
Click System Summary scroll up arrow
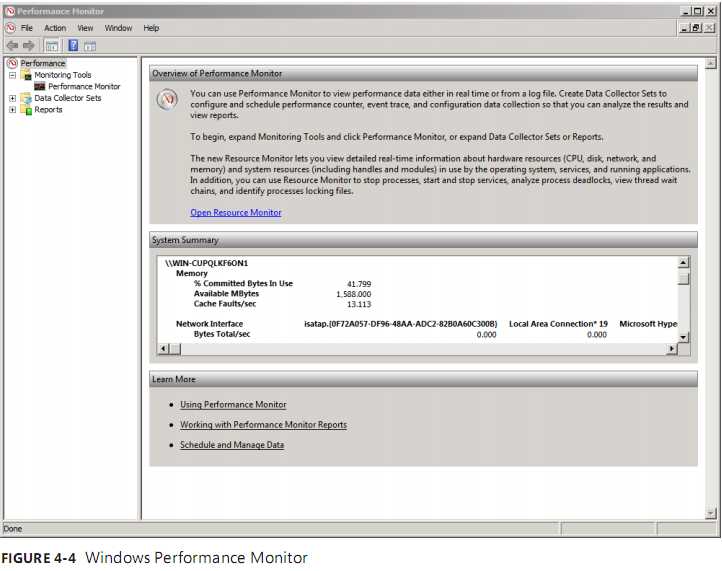[x=683, y=262]
